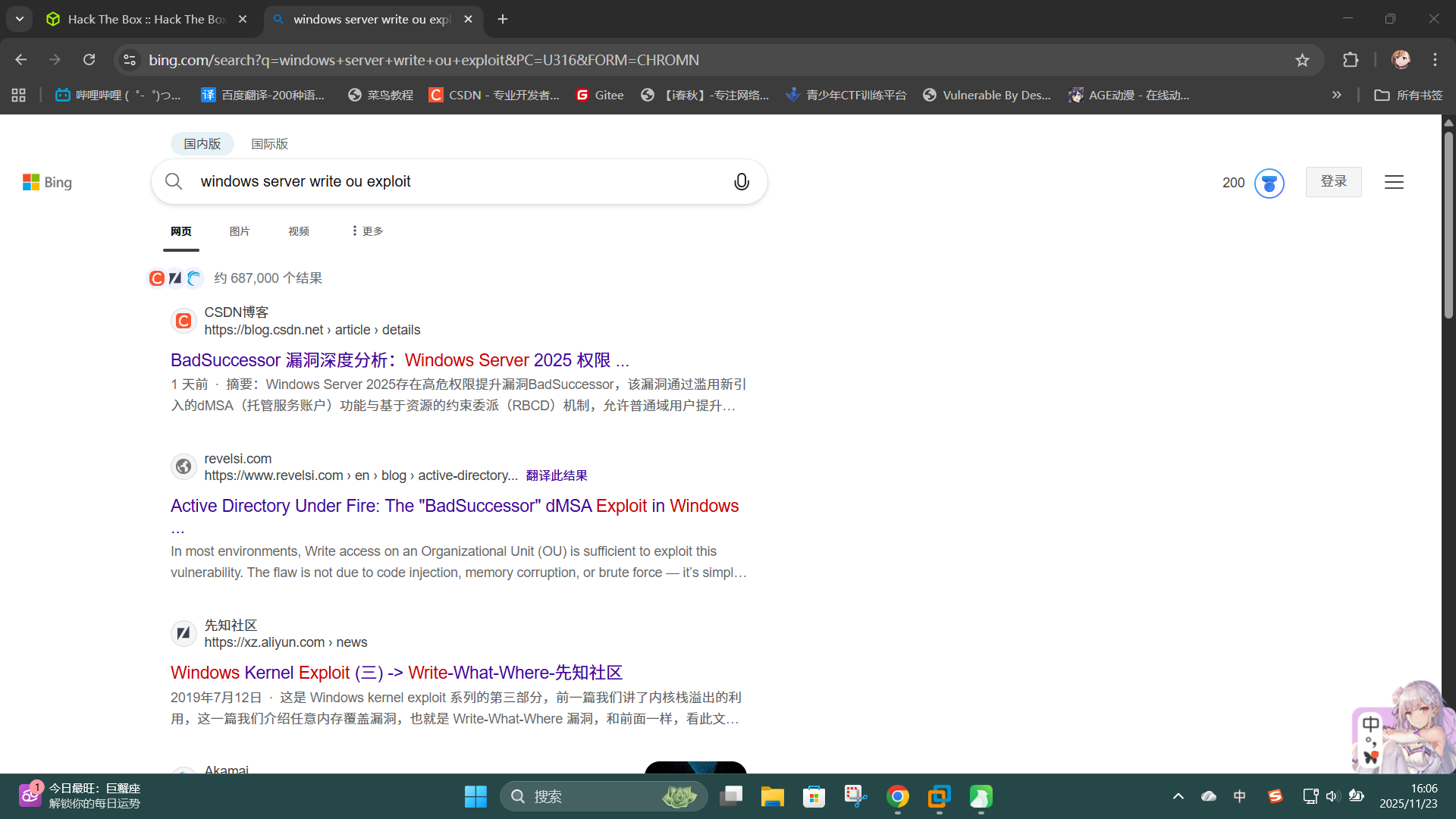Open the BadSuccessor dMSA Exploit revelsi link
The image size is (1456, 819).
pos(453,506)
